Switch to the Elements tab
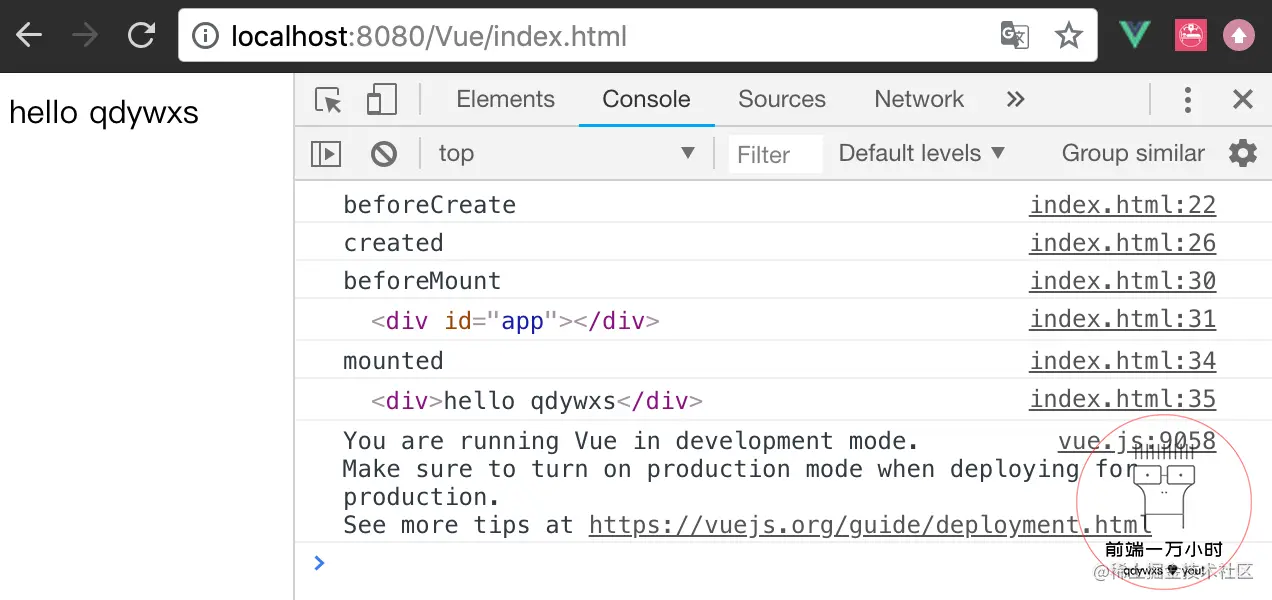This screenshot has width=1272, height=600. click(x=505, y=99)
